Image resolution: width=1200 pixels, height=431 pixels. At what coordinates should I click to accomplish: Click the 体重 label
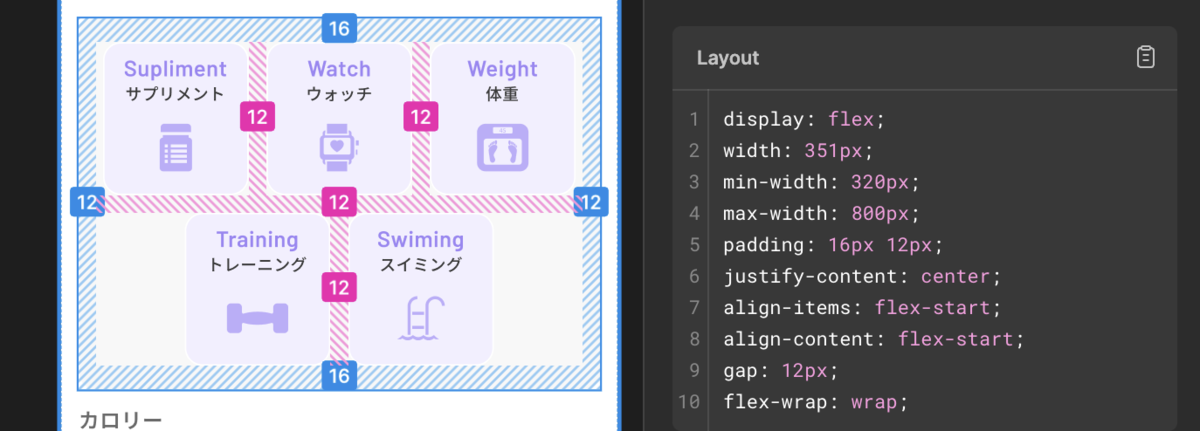point(502,95)
